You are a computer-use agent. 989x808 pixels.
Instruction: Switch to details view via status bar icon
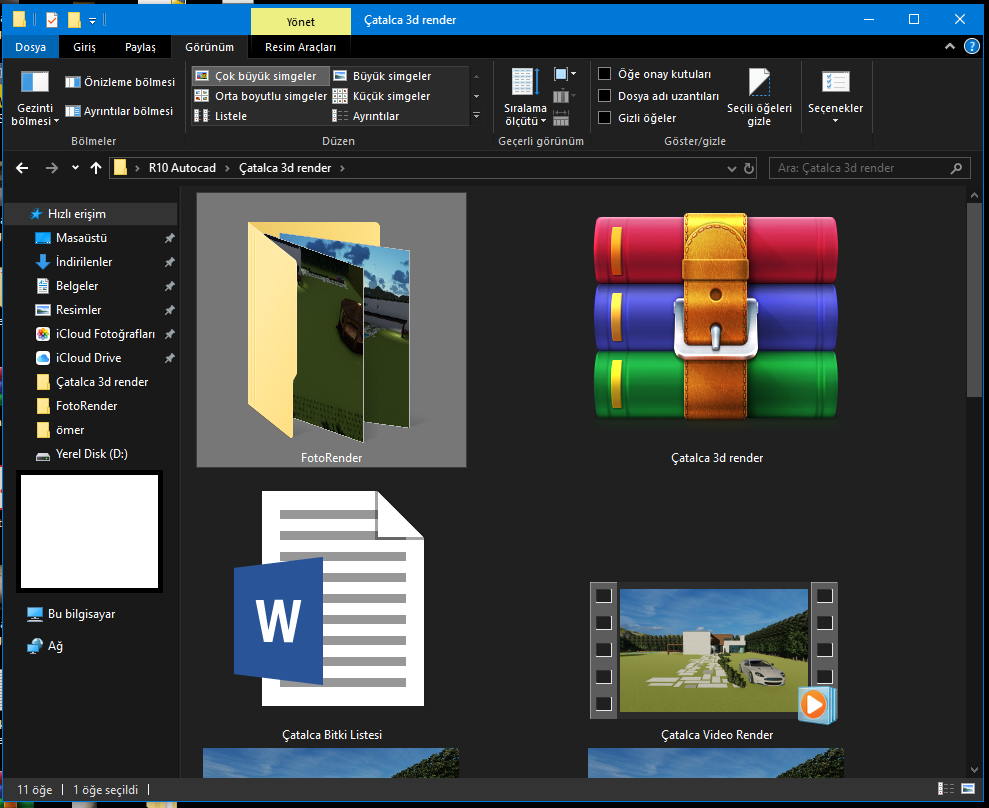(945, 788)
